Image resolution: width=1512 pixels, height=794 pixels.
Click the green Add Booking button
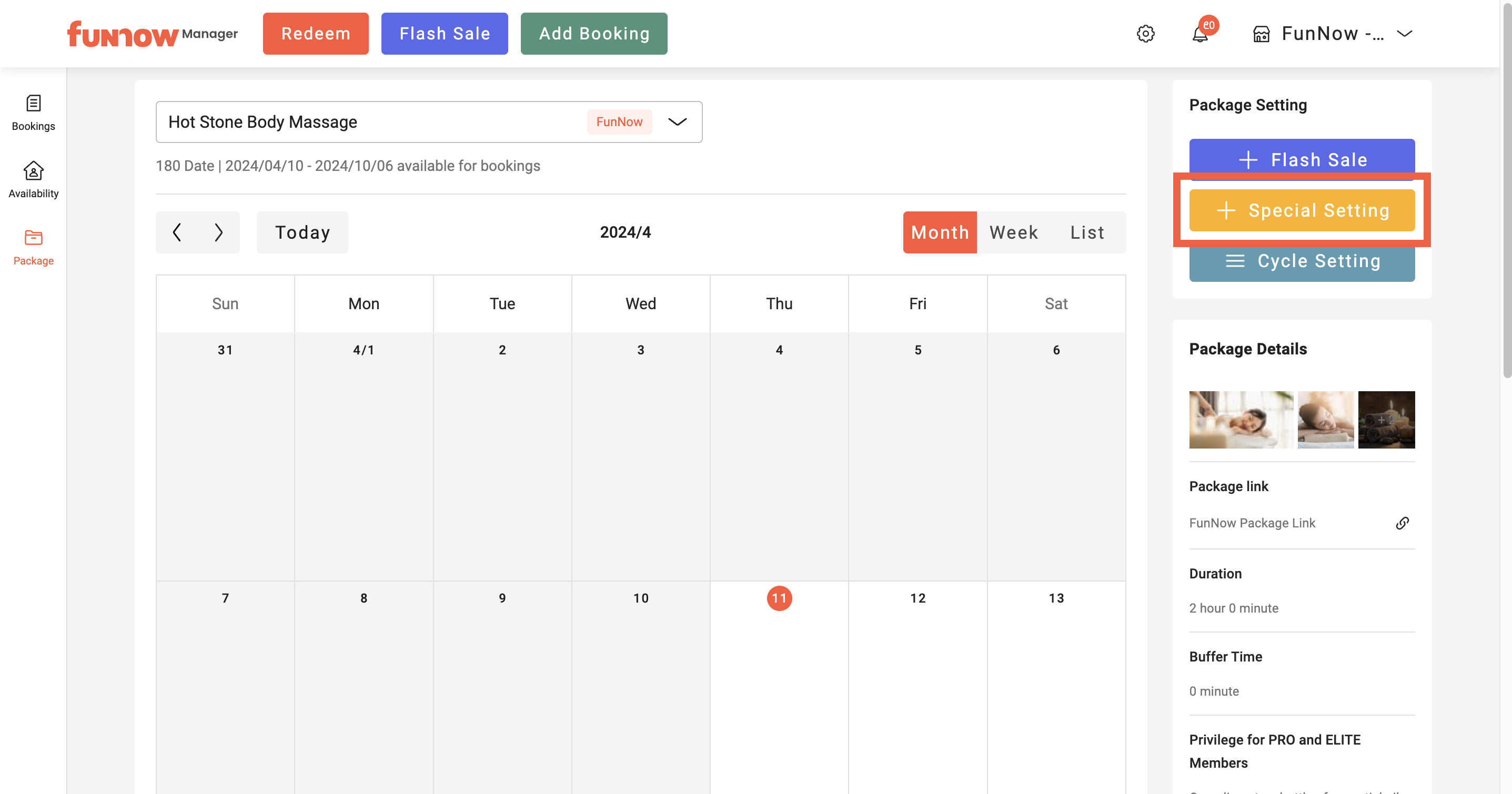(x=593, y=34)
